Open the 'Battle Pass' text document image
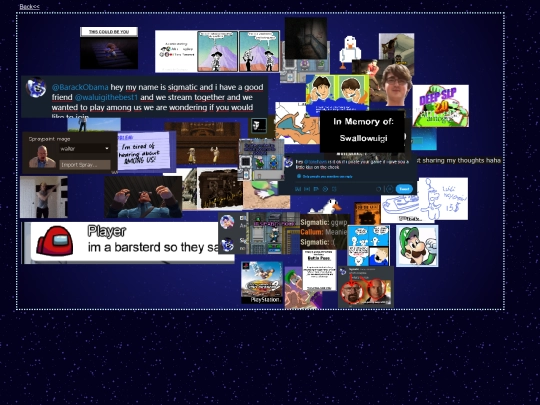540x405 pixels. pyautogui.click(x=319, y=270)
